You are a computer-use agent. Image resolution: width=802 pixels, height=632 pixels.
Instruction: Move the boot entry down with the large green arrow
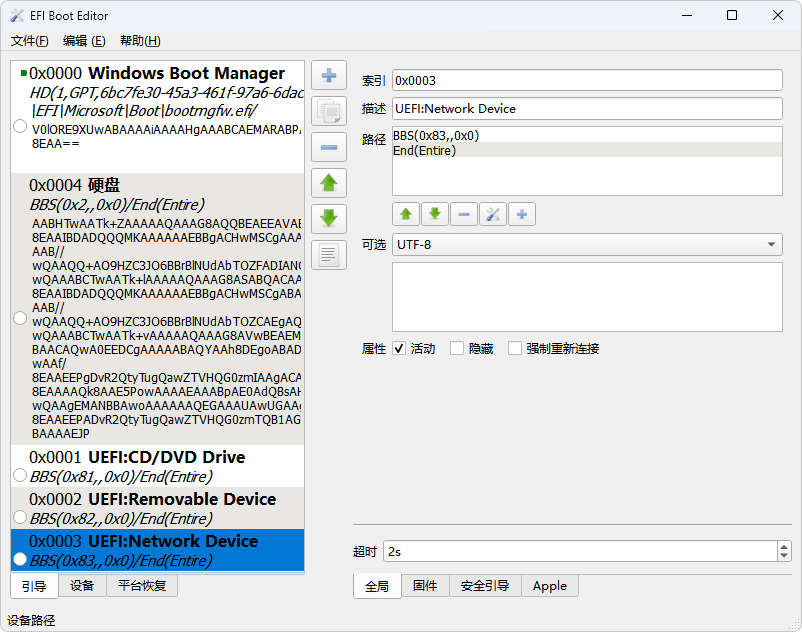pos(328,219)
